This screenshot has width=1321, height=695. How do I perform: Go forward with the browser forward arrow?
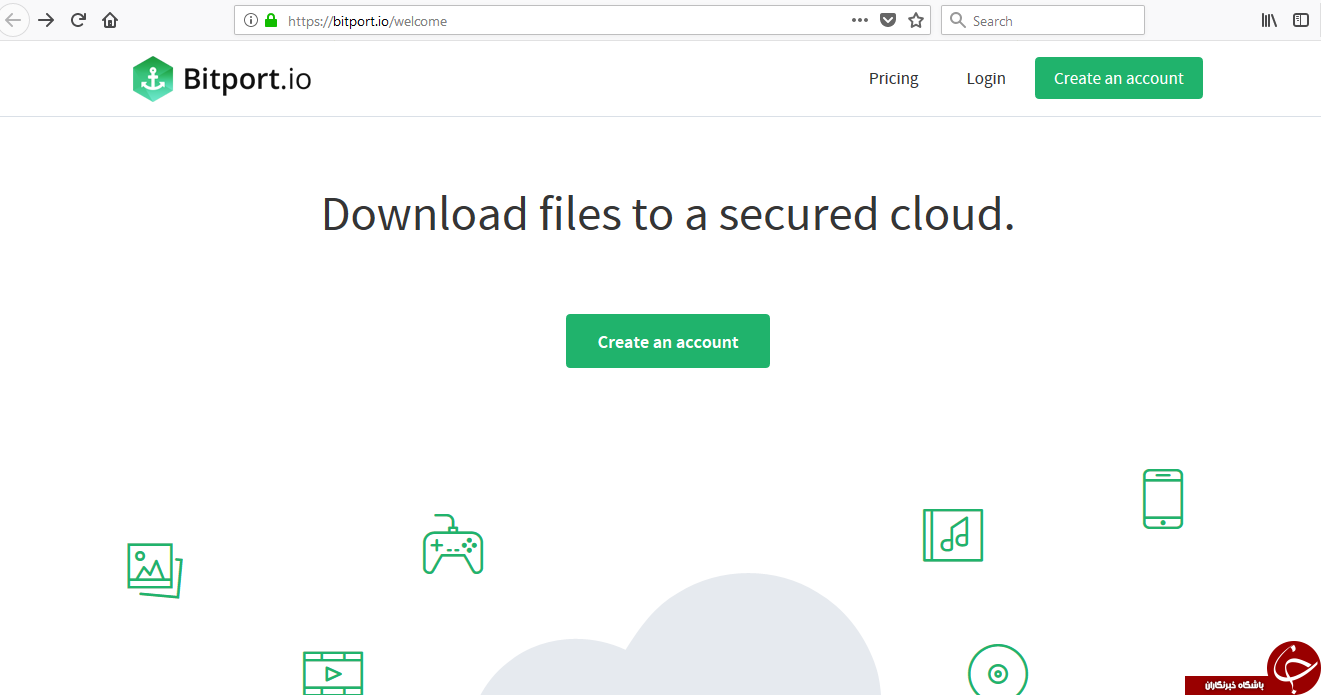pyautogui.click(x=46, y=20)
